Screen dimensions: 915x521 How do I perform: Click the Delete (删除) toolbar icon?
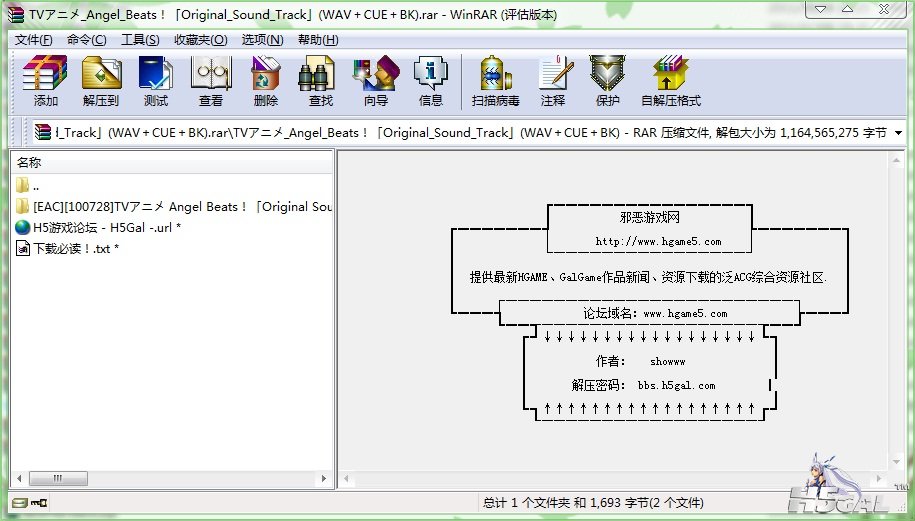click(266, 81)
